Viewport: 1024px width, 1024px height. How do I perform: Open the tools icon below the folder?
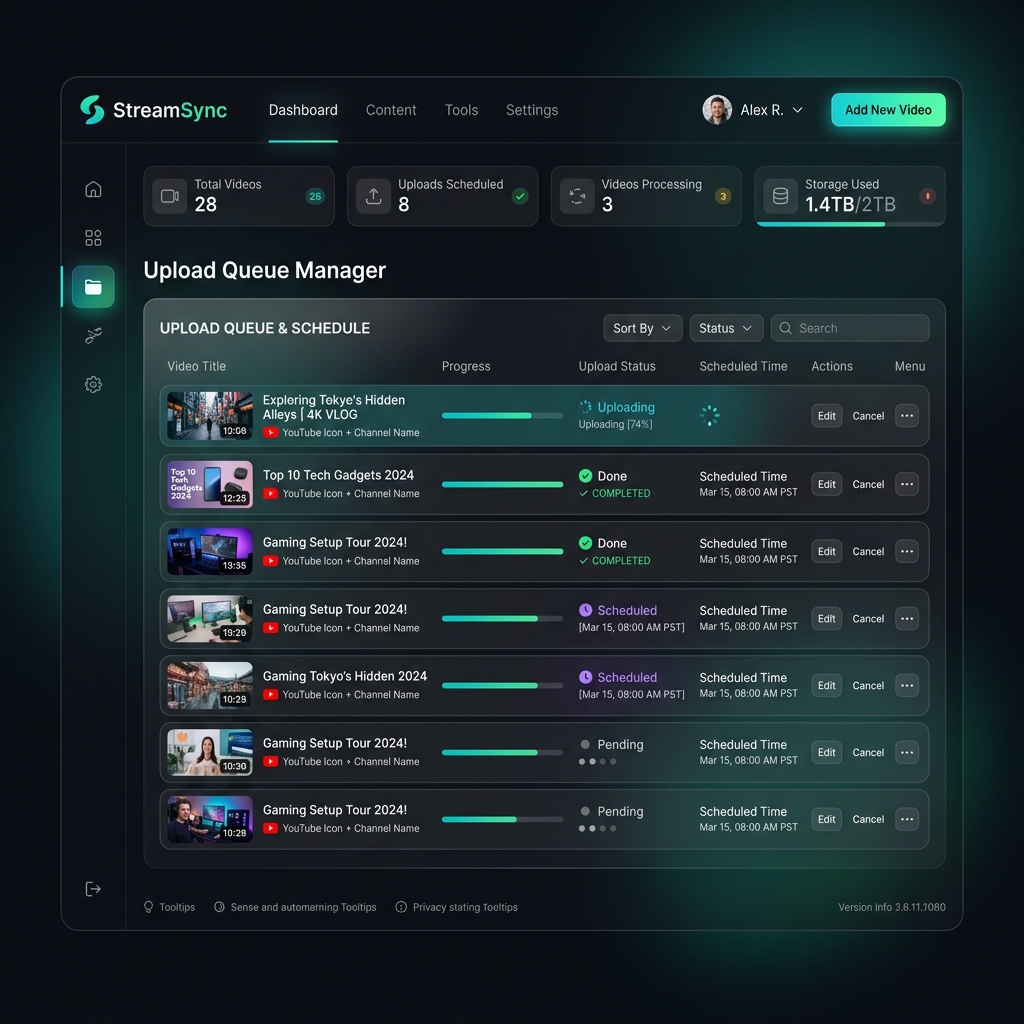[x=93, y=336]
